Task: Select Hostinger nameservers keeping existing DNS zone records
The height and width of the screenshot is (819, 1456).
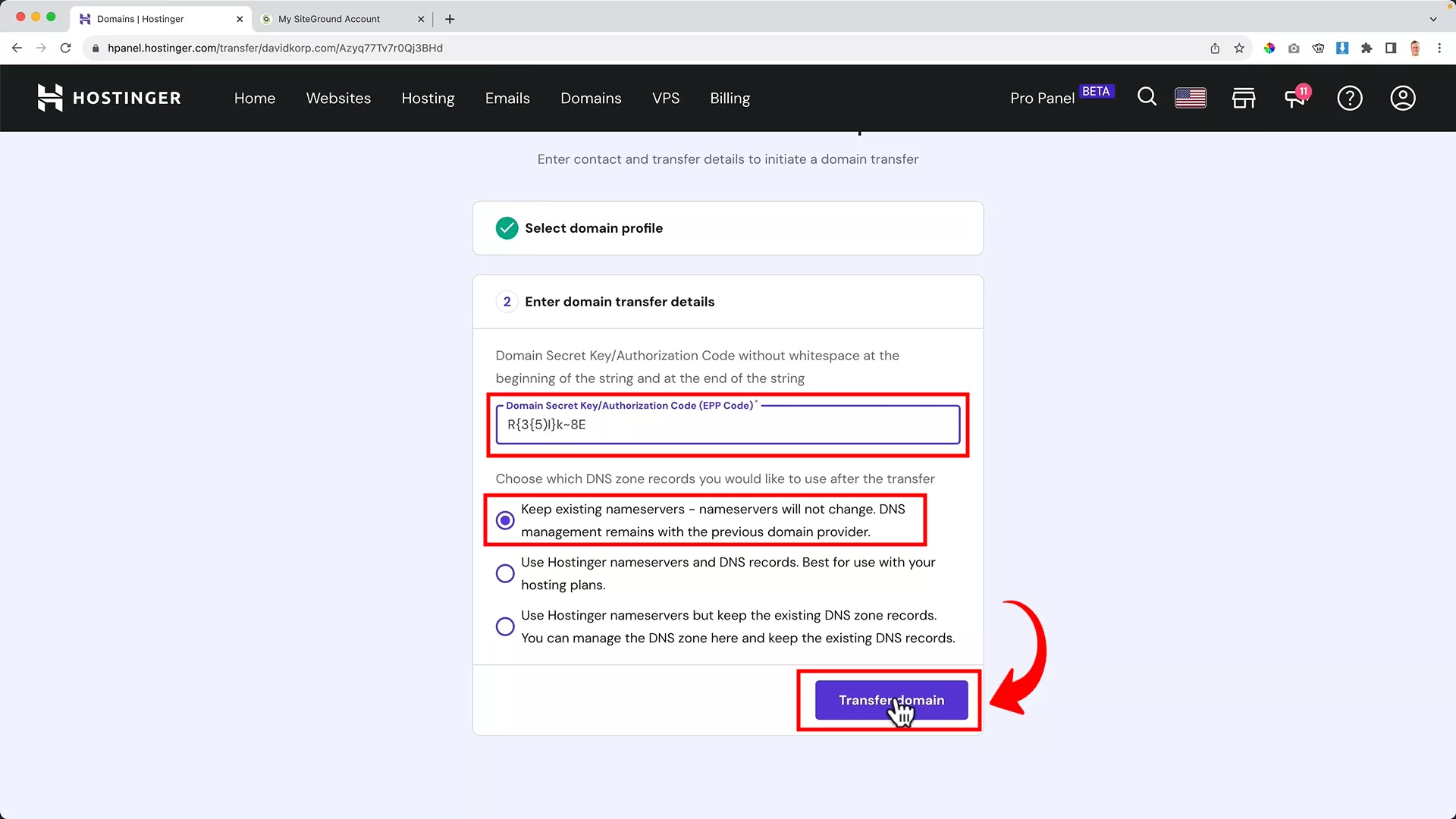Action: point(505,626)
